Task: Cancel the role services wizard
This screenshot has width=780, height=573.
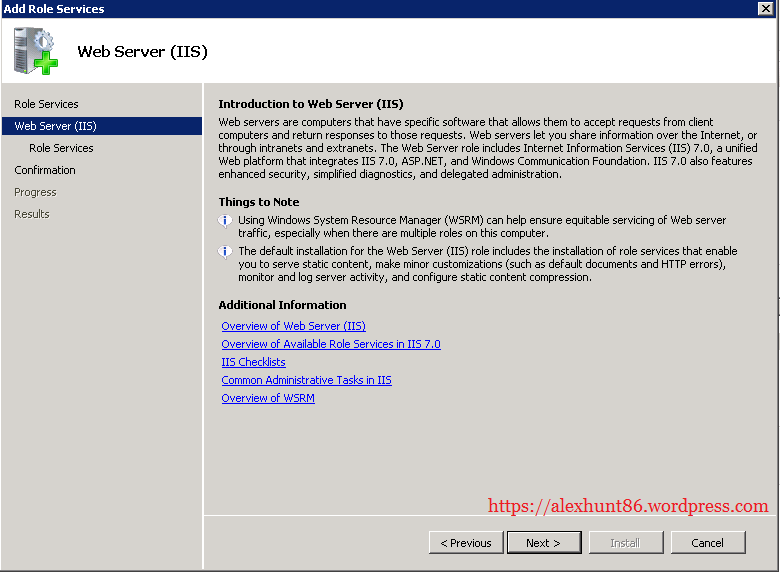Action: click(707, 543)
